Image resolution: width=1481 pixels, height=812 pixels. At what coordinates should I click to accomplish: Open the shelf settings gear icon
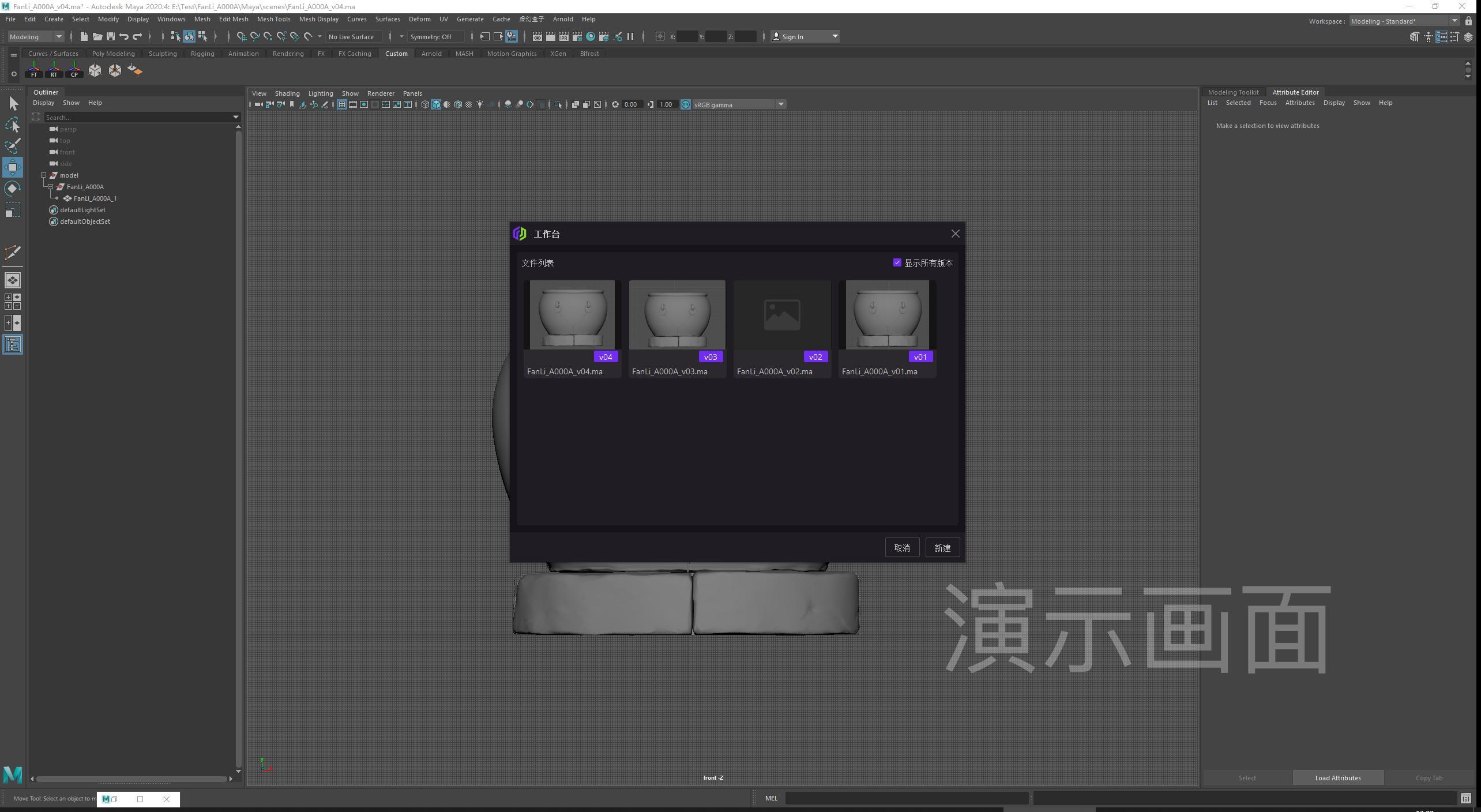point(14,74)
